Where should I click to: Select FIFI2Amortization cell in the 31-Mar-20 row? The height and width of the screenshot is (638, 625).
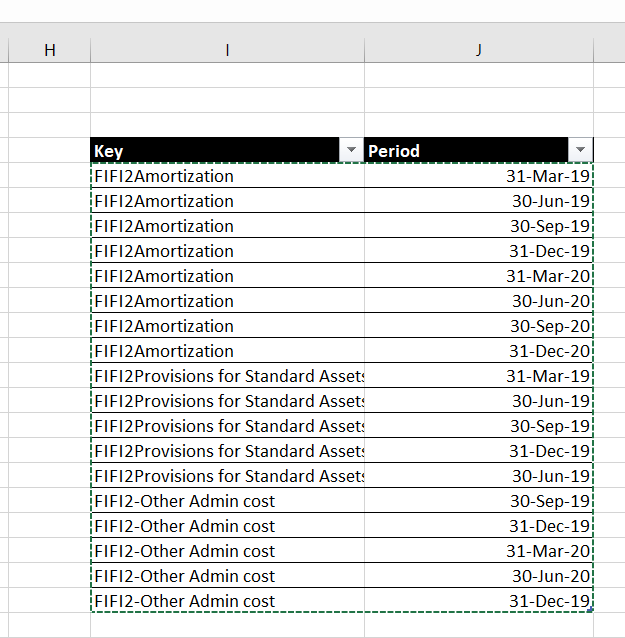coord(227,276)
